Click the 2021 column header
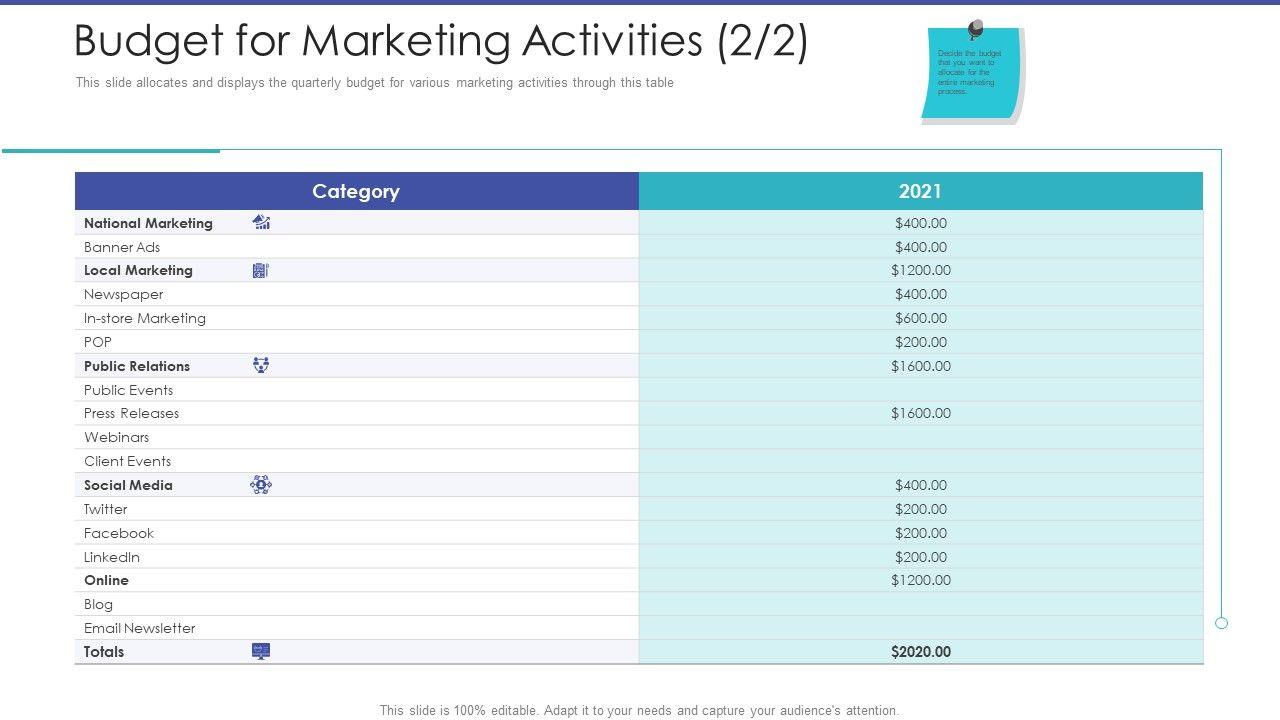1280x720 pixels. click(920, 191)
